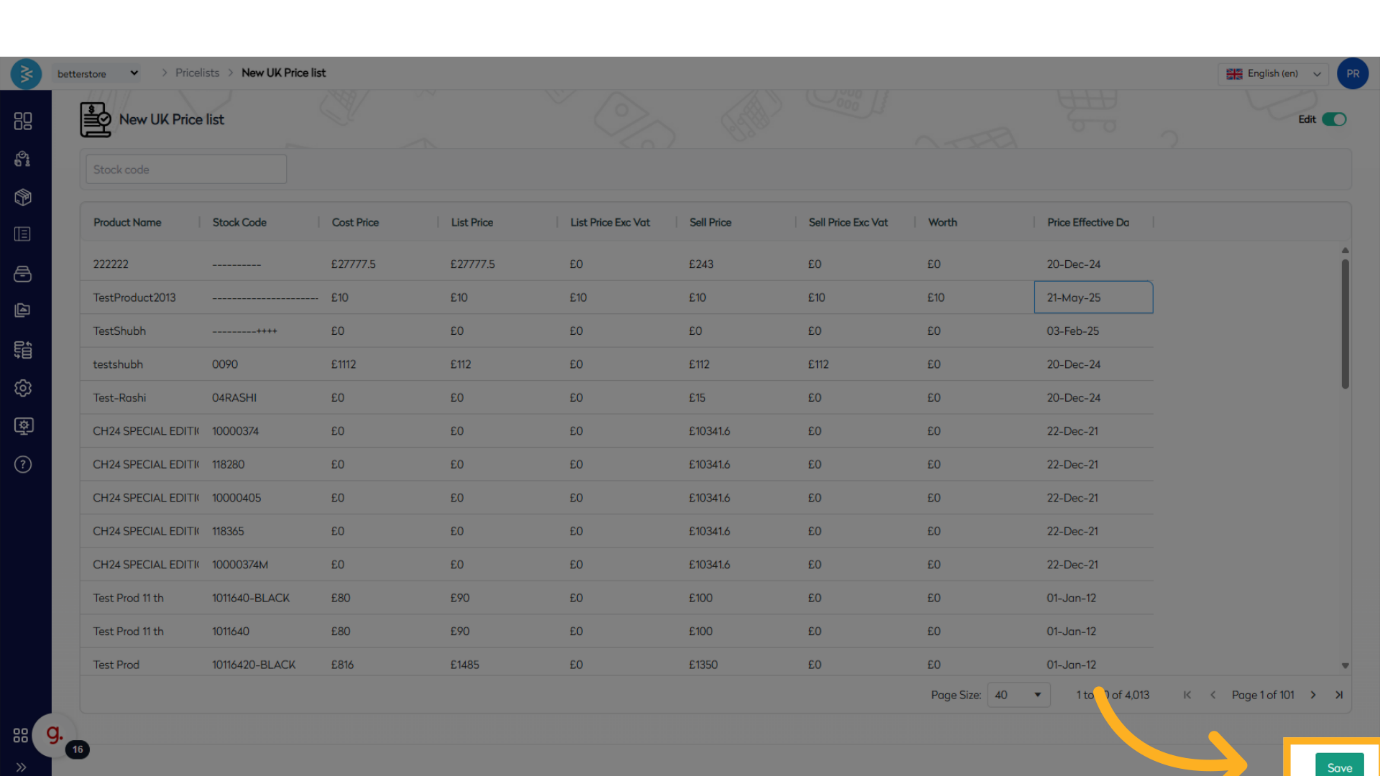
Task: Open the apps grid icon at sidebar bottom
Action: [x=21, y=736]
